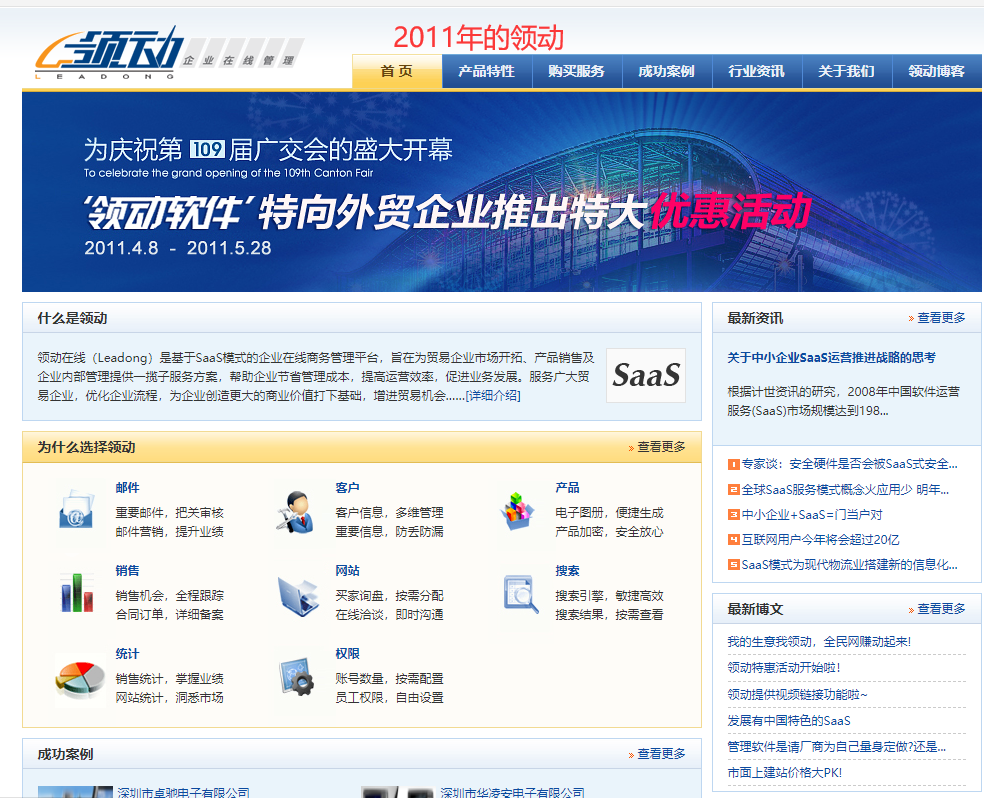Open the 成功案例 navigation tab
Screen dimensions: 984x798
tap(666, 71)
